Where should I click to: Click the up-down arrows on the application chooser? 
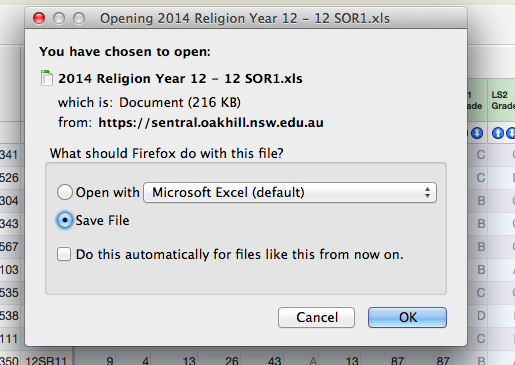pos(427,192)
